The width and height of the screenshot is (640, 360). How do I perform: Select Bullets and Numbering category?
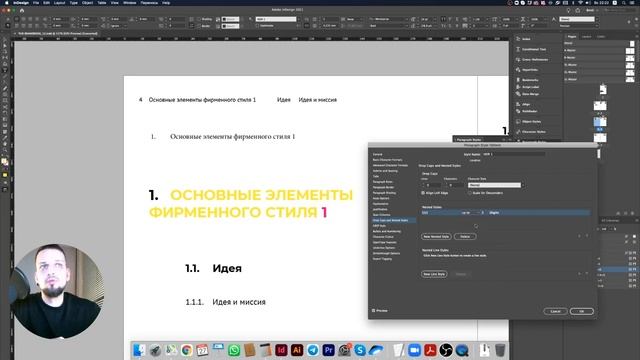point(387,231)
